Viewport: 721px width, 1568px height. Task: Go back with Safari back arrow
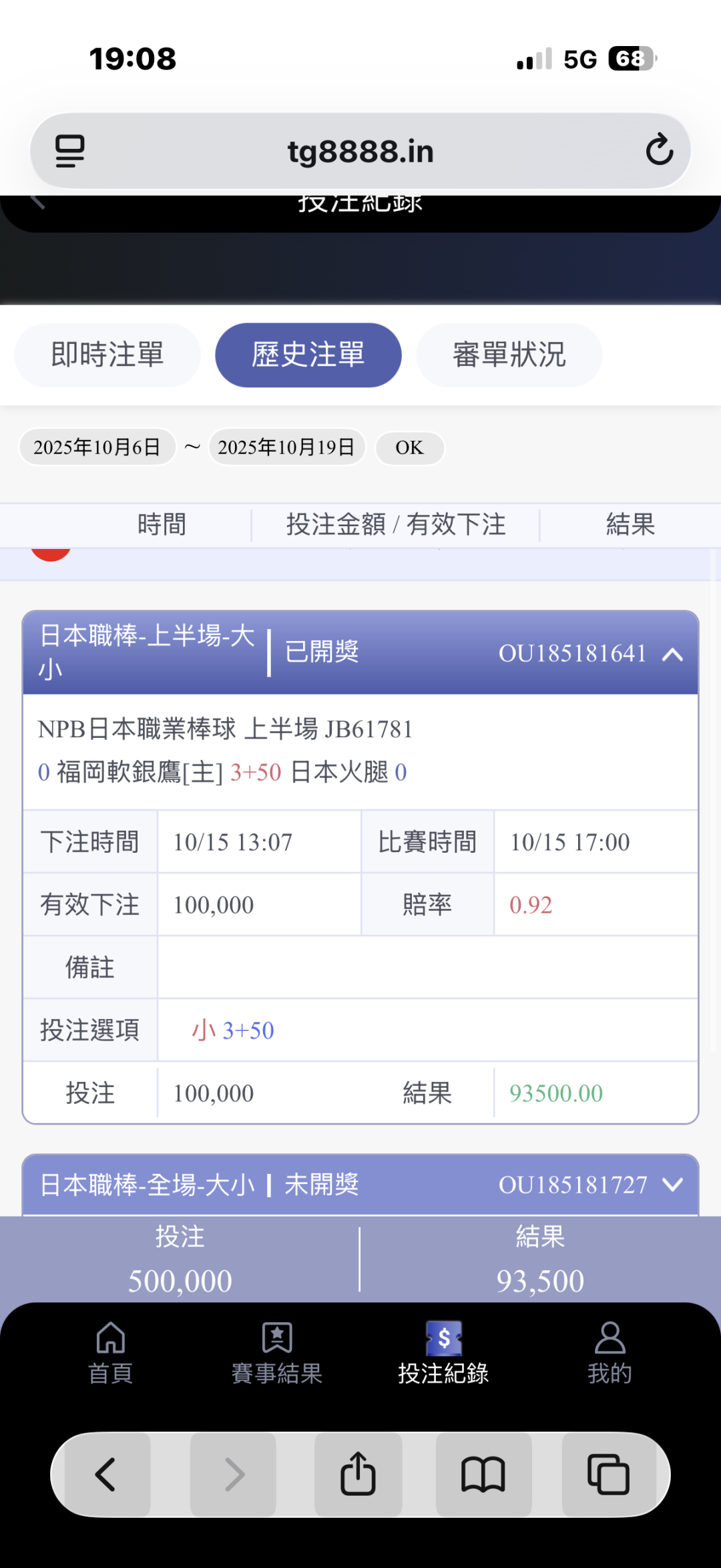(106, 1474)
